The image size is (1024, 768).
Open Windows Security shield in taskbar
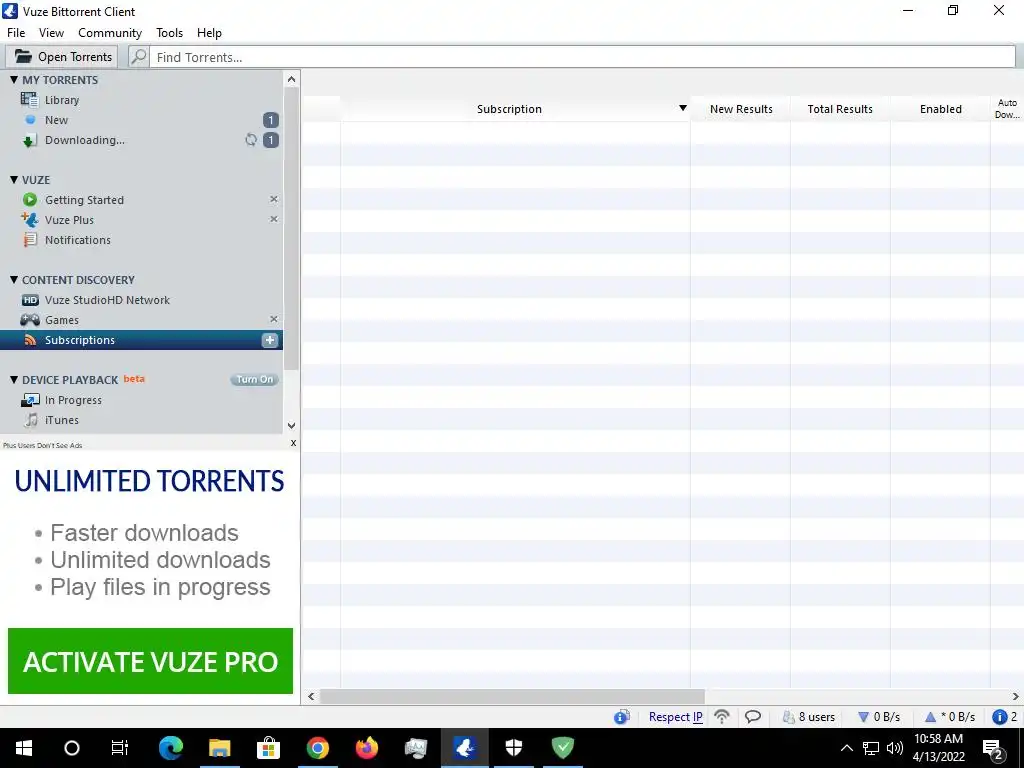pos(514,748)
